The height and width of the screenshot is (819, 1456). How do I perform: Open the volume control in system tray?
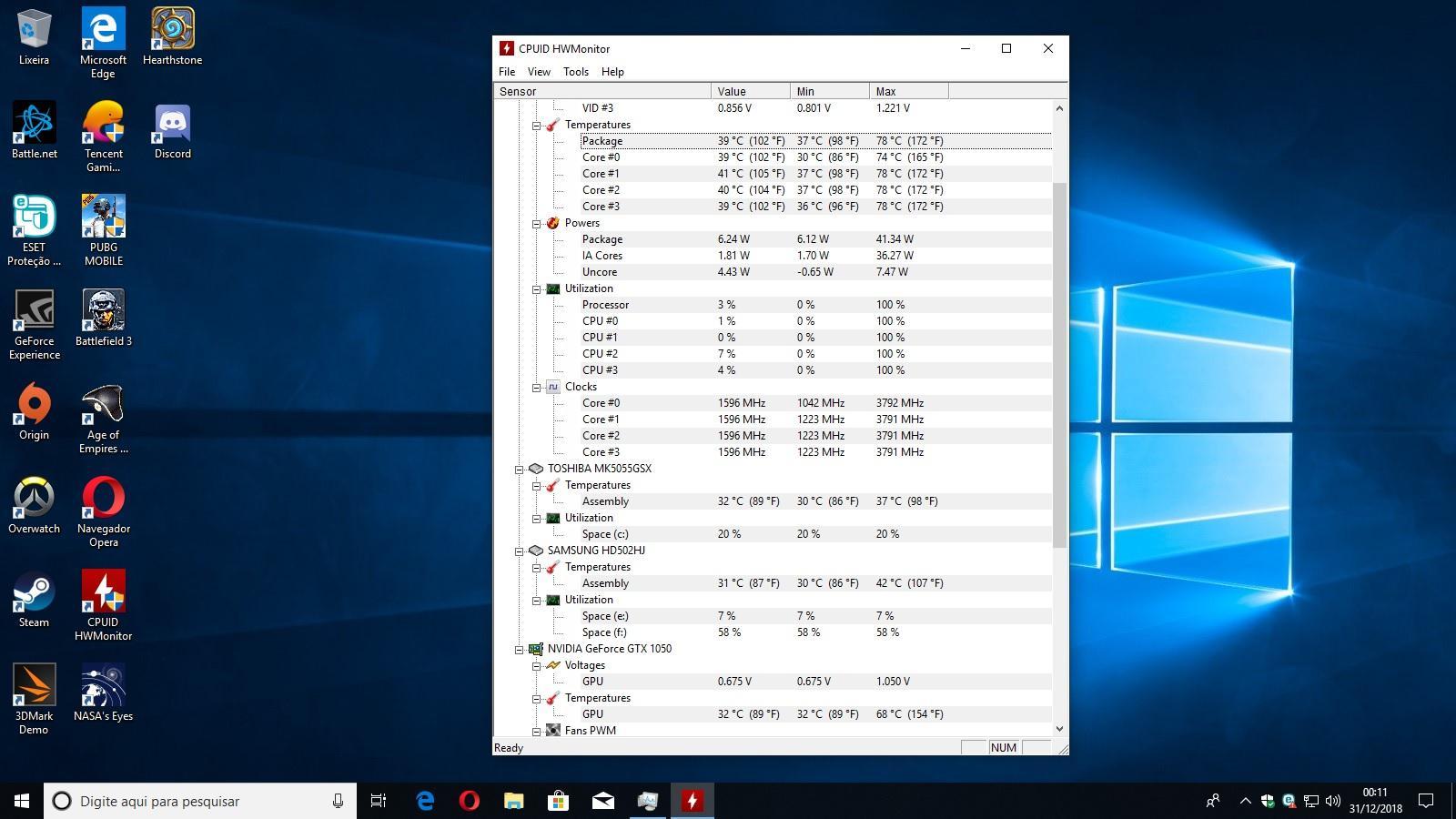[x=1333, y=801]
